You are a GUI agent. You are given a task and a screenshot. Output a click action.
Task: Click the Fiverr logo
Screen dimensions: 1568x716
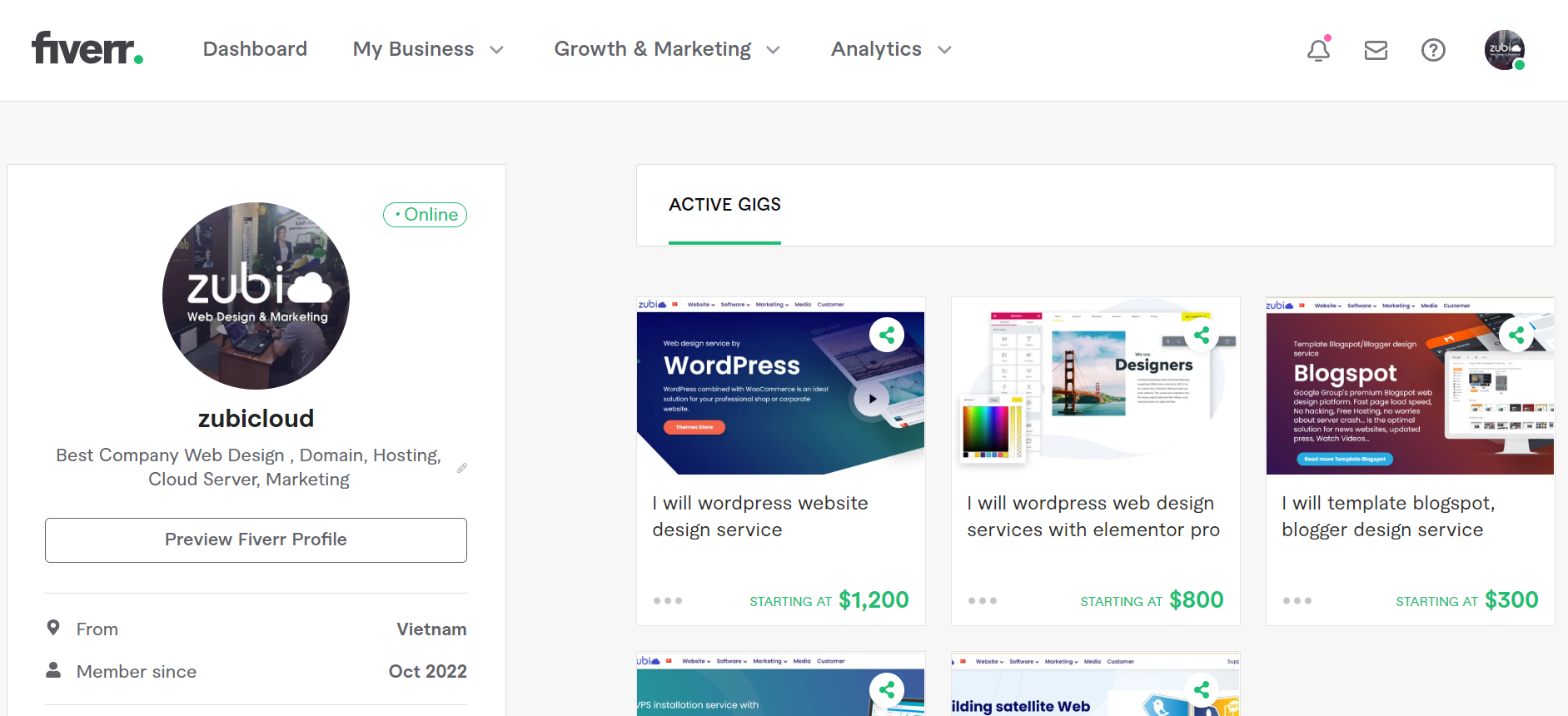click(87, 48)
